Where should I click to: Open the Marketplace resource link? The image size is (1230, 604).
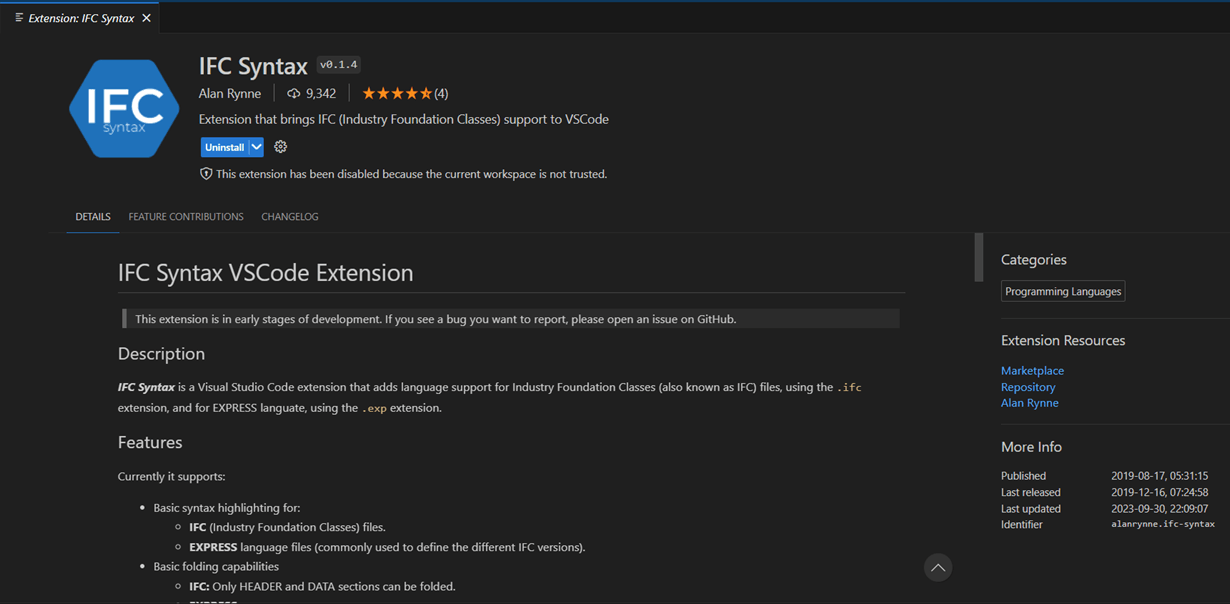[1032, 371]
